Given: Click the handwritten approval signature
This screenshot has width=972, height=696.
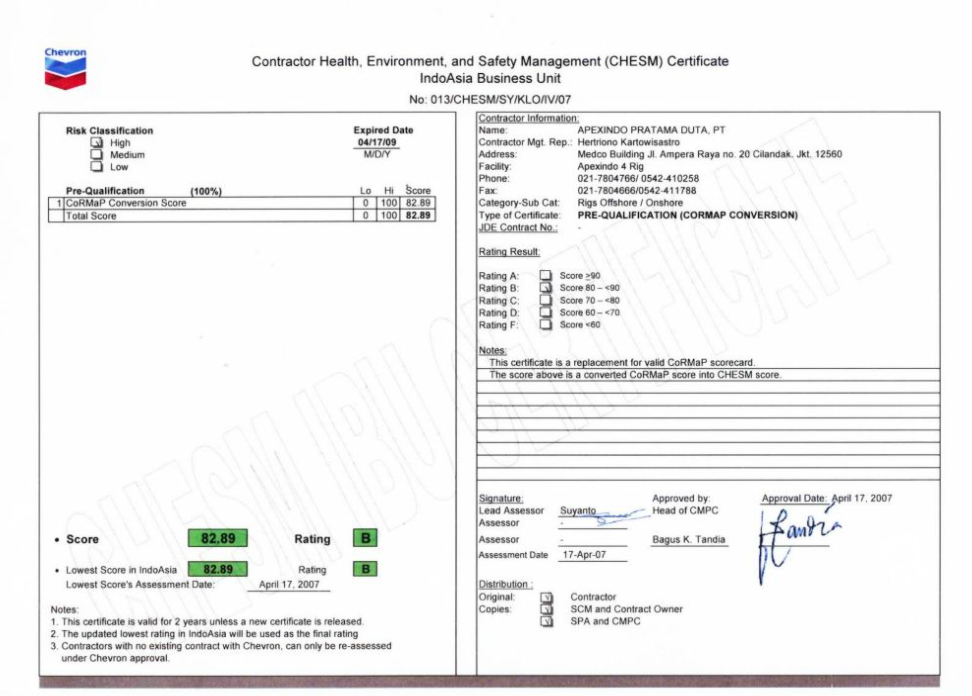Looking at the screenshot, I should (x=798, y=544).
